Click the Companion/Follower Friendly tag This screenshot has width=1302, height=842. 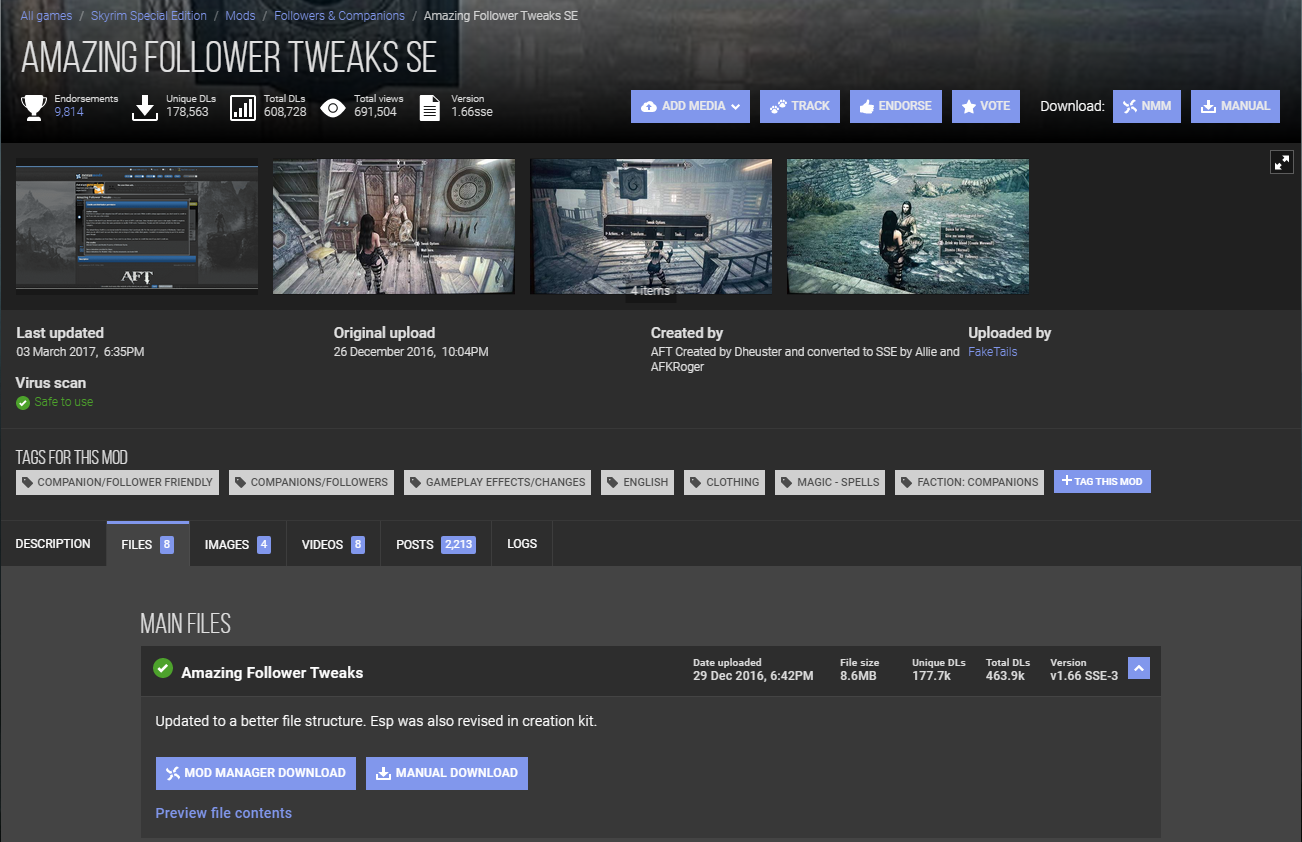[x=117, y=482]
